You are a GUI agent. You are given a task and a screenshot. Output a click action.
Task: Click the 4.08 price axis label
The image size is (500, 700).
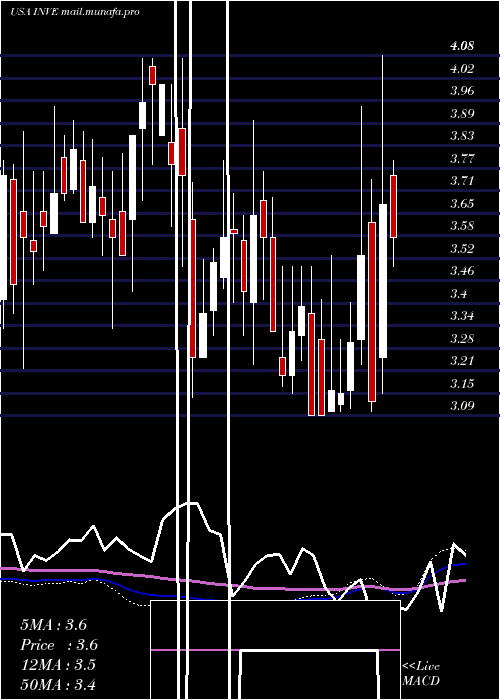coord(462,46)
